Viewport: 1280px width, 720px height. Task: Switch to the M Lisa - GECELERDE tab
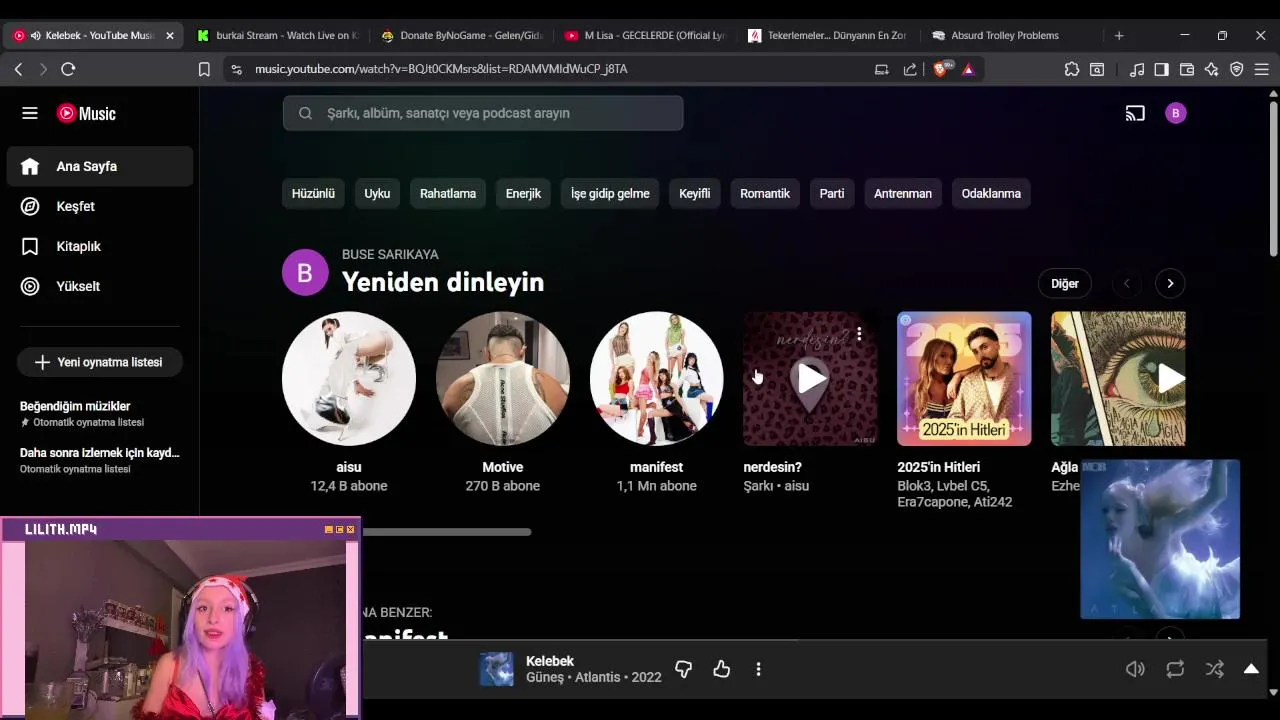[x=644, y=35]
